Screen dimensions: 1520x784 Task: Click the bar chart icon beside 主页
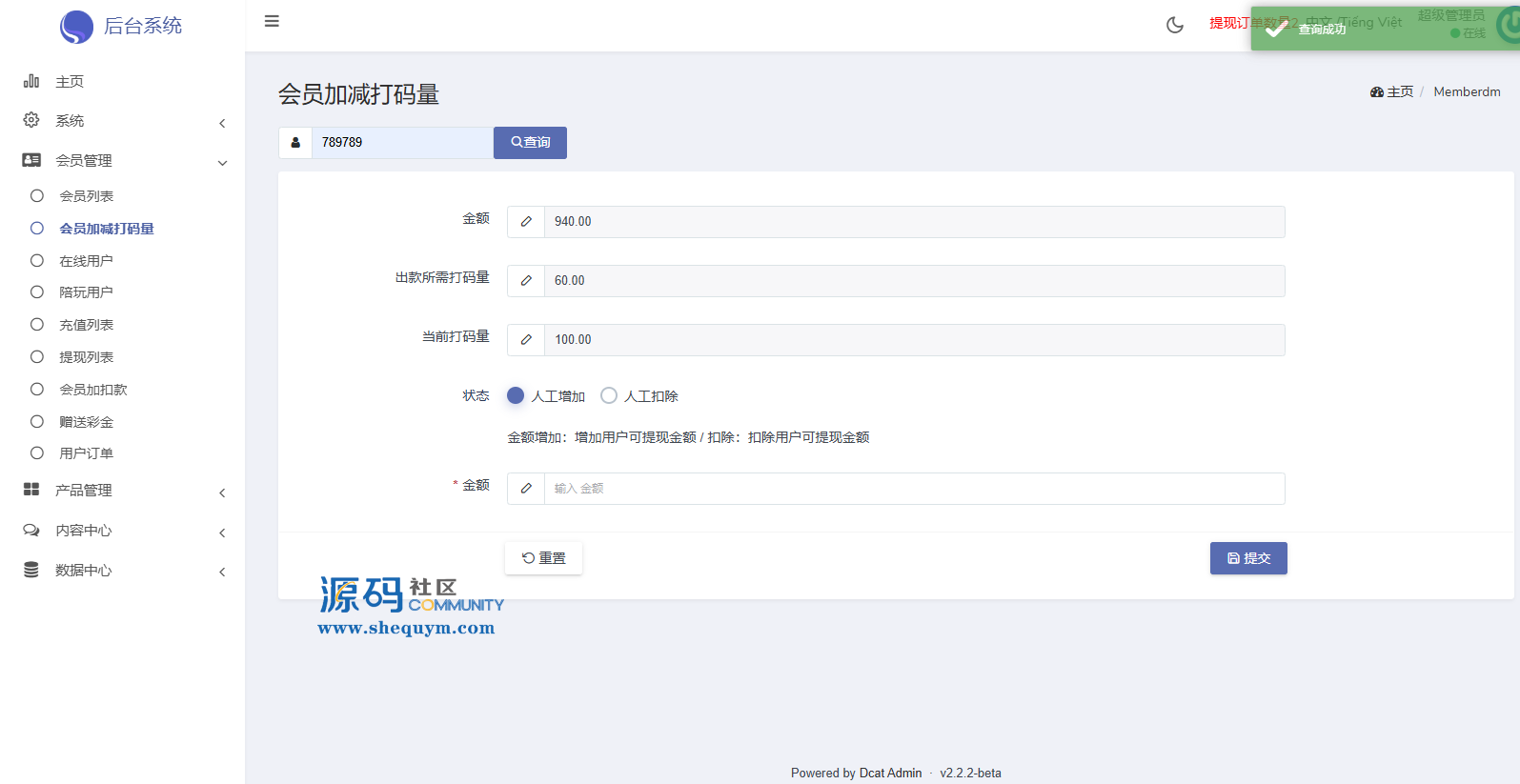[x=31, y=81]
